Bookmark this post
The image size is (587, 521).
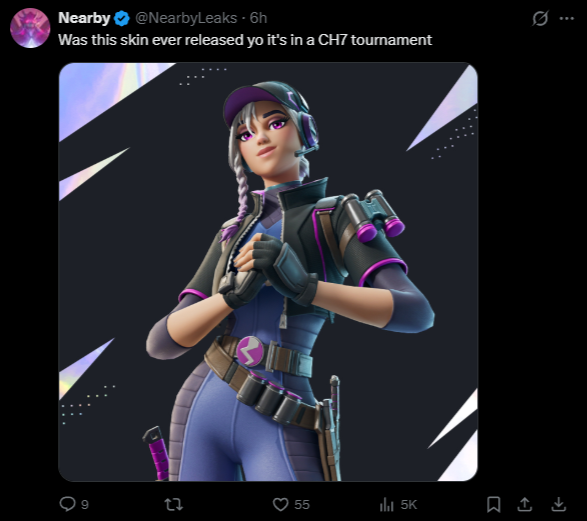point(494,505)
